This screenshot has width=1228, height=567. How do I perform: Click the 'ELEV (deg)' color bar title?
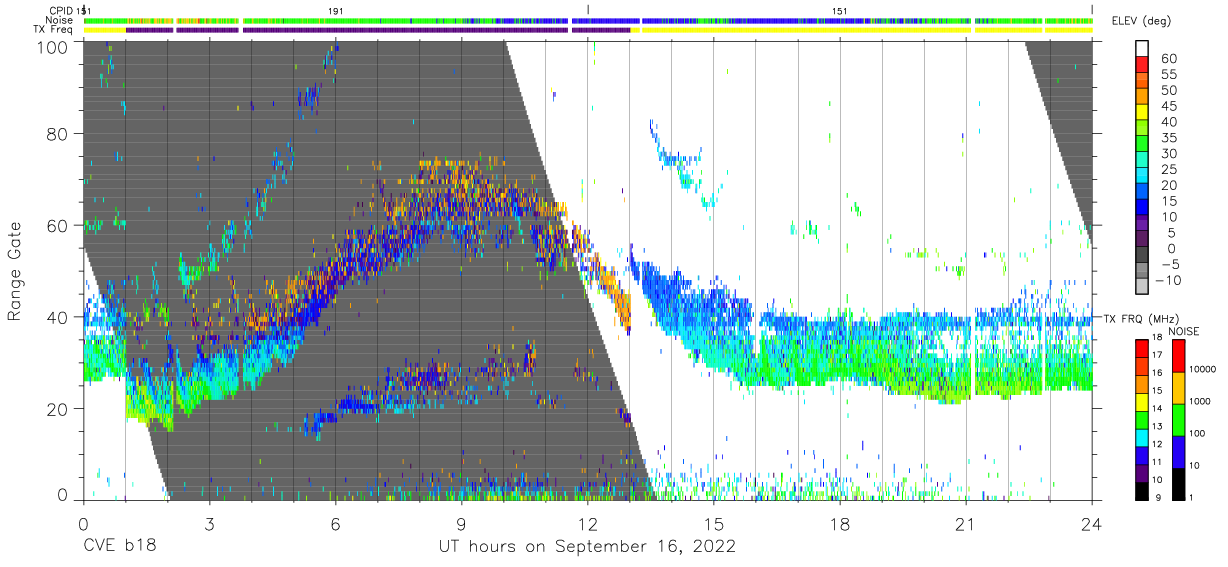click(1141, 21)
